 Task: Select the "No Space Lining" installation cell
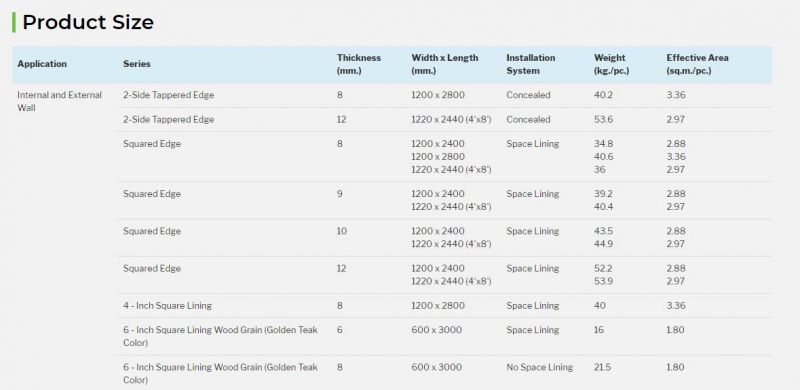click(x=539, y=368)
